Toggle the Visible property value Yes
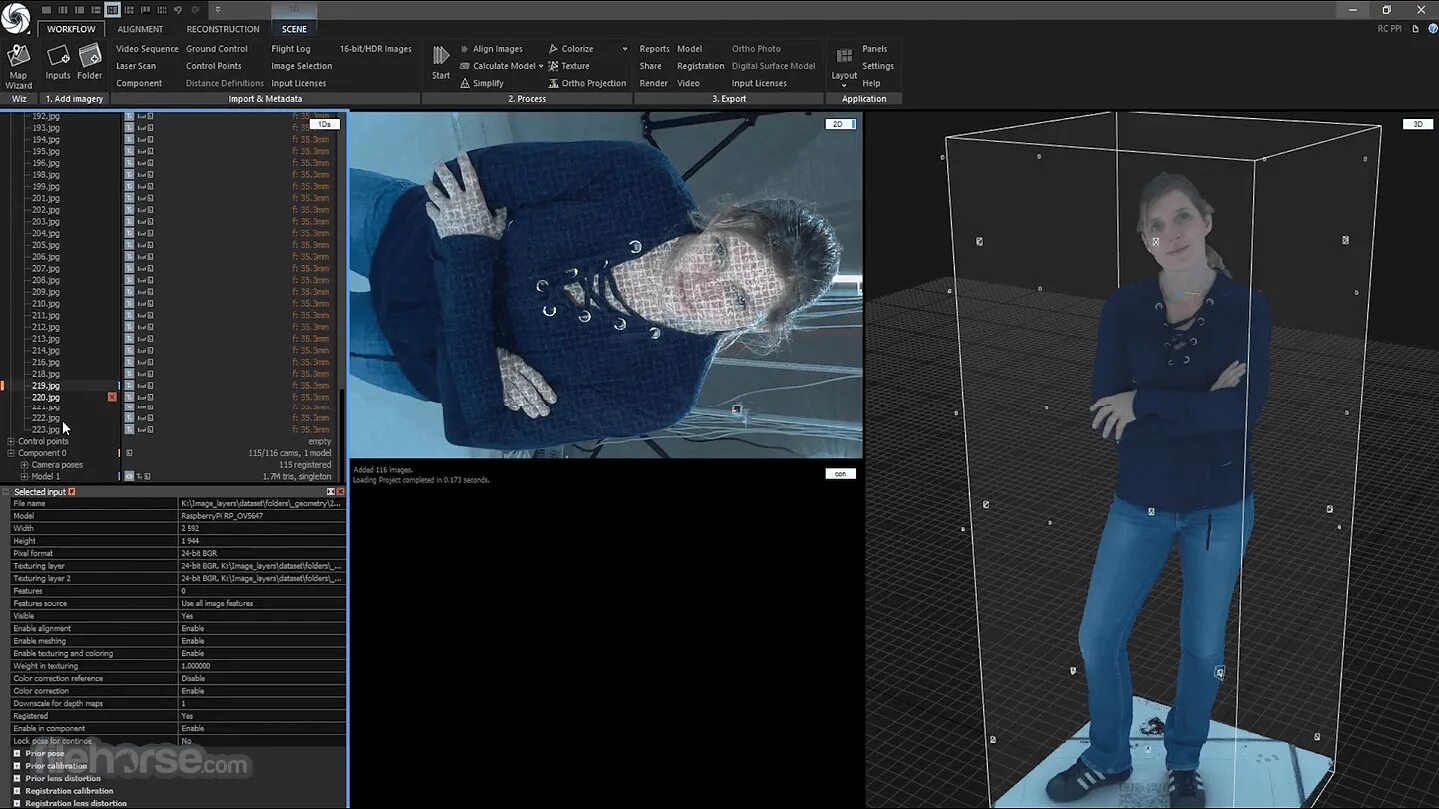1439x809 pixels. tap(263, 616)
